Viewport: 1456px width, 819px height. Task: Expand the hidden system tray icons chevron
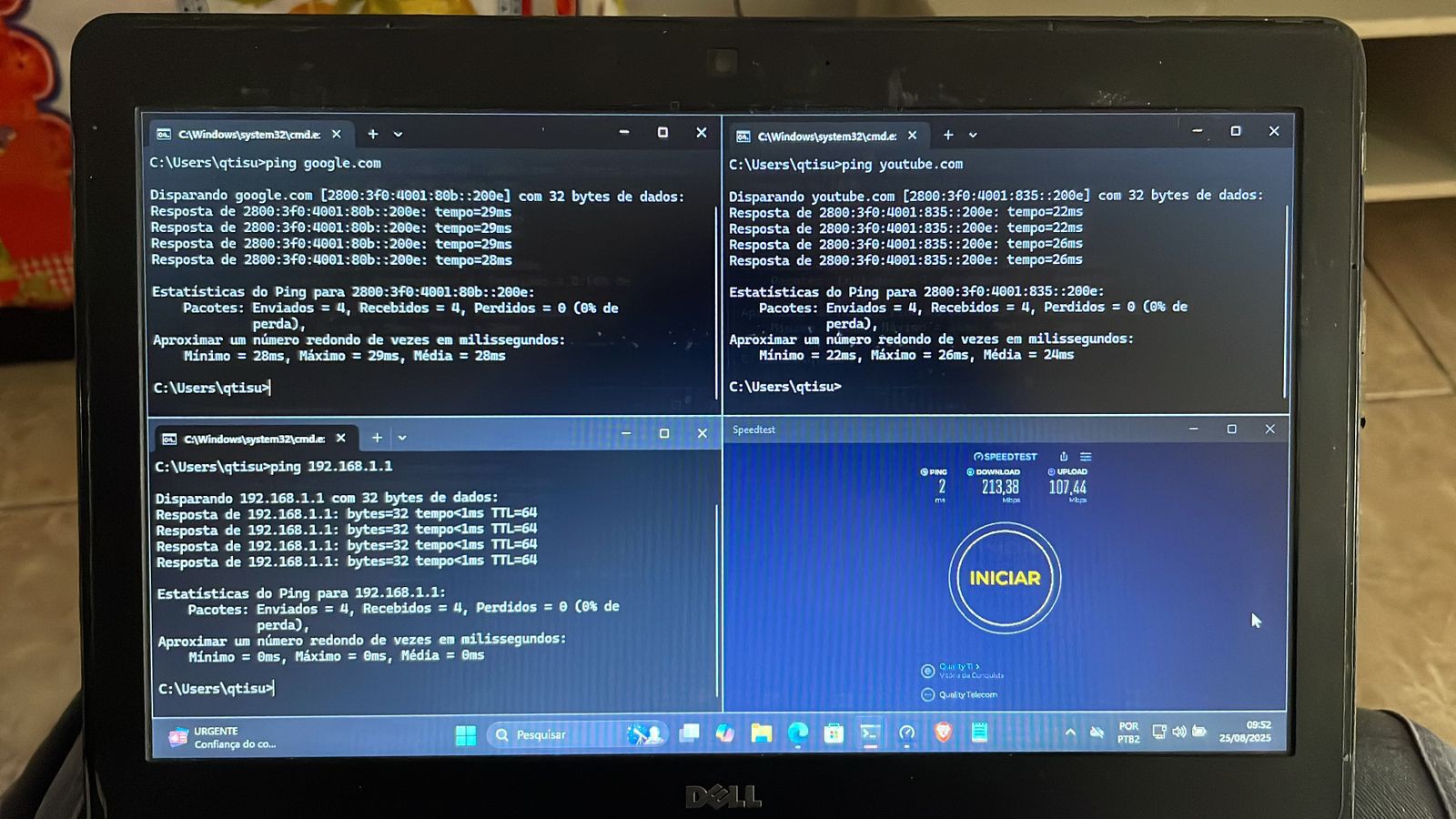tap(1070, 732)
